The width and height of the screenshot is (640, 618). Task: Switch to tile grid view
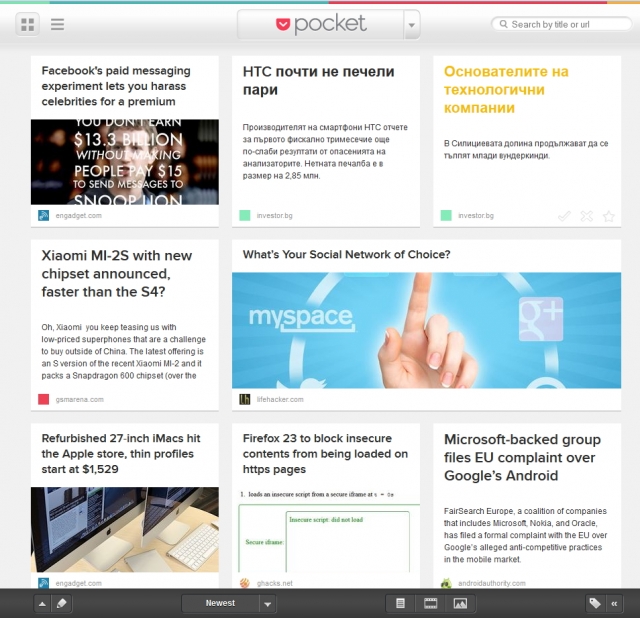[x=28, y=24]
